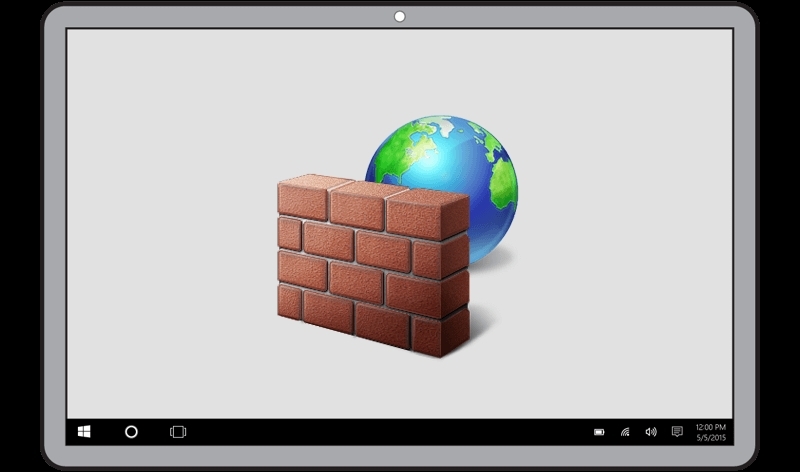This screenshot has height=472, width=800.
Task: Open the Action Center notifications icon
Action: (x=677, y=432)
